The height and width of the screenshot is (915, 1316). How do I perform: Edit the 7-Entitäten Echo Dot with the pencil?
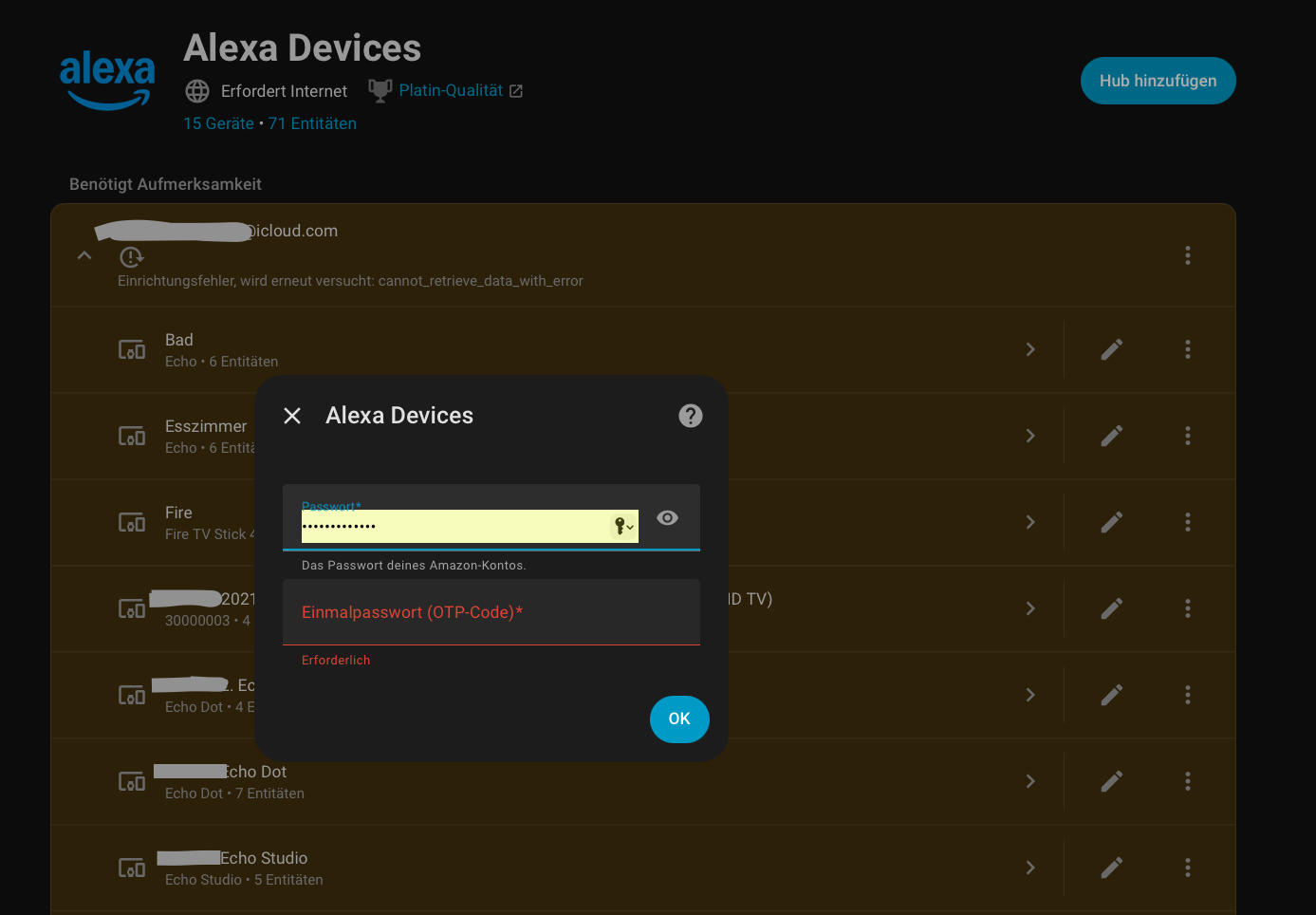point(1112,782)
